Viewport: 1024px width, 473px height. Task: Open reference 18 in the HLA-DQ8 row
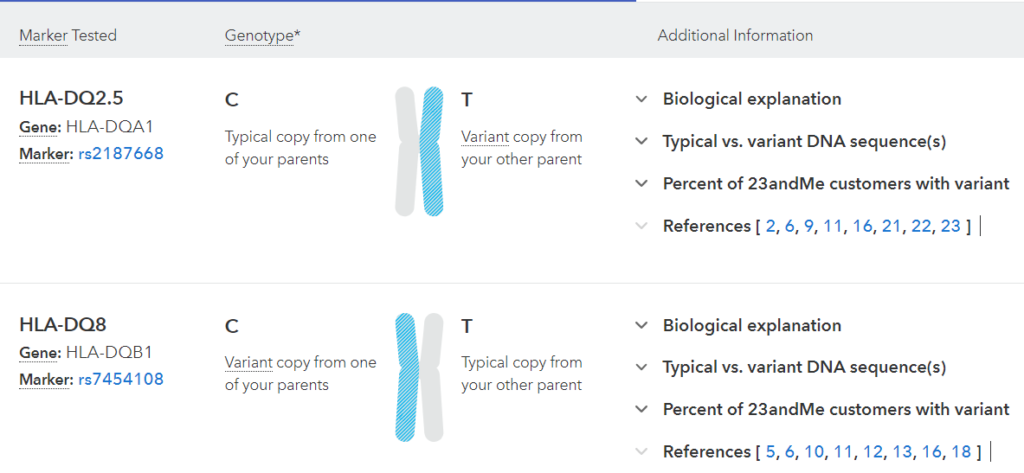point(961,452)
